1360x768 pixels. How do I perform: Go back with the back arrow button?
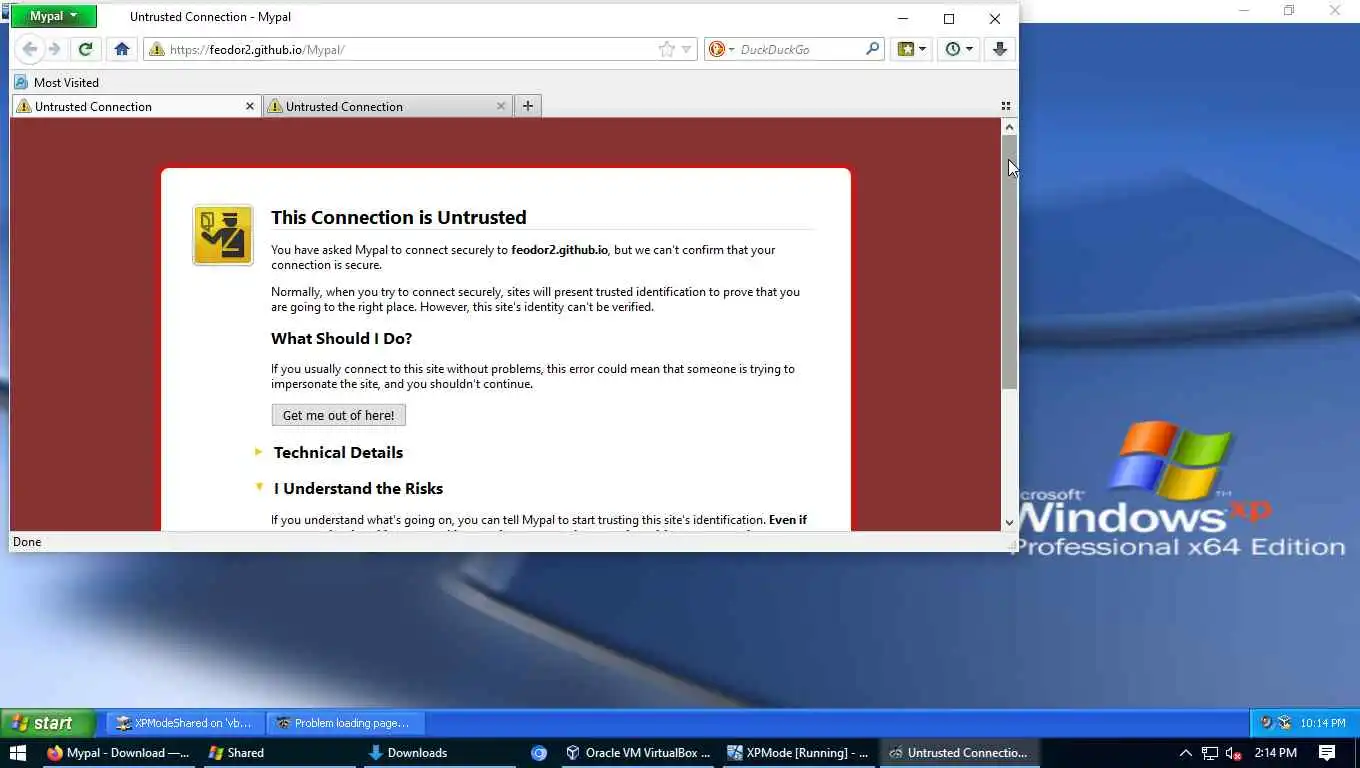point(30,49)
